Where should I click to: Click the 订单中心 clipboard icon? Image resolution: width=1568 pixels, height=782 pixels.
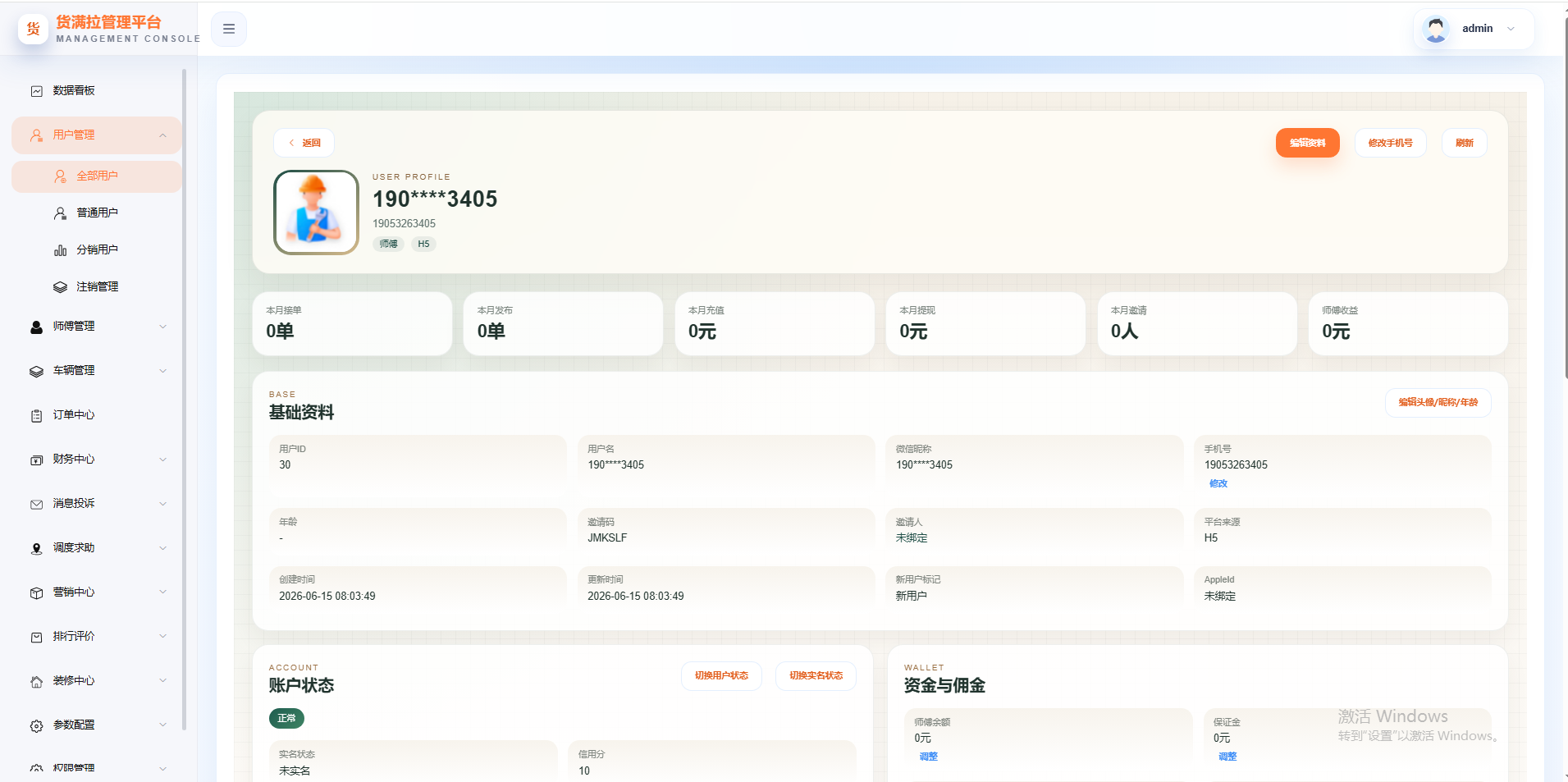click(36, 416)
